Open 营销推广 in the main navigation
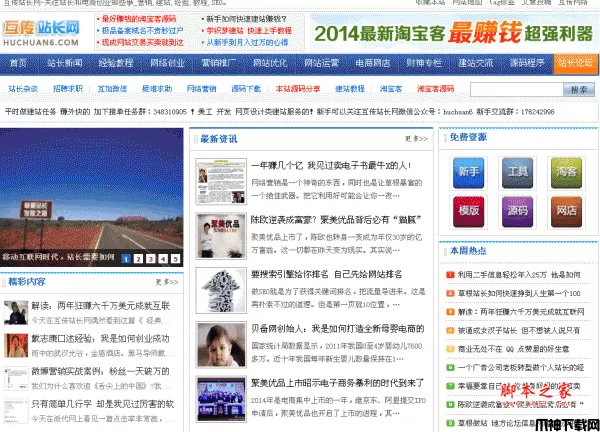Viewport: 600px width, 432px height. click(x=218, y=63)
